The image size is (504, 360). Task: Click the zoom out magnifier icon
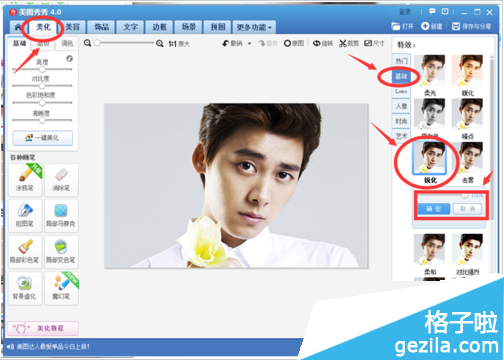[x=87, y=43]
